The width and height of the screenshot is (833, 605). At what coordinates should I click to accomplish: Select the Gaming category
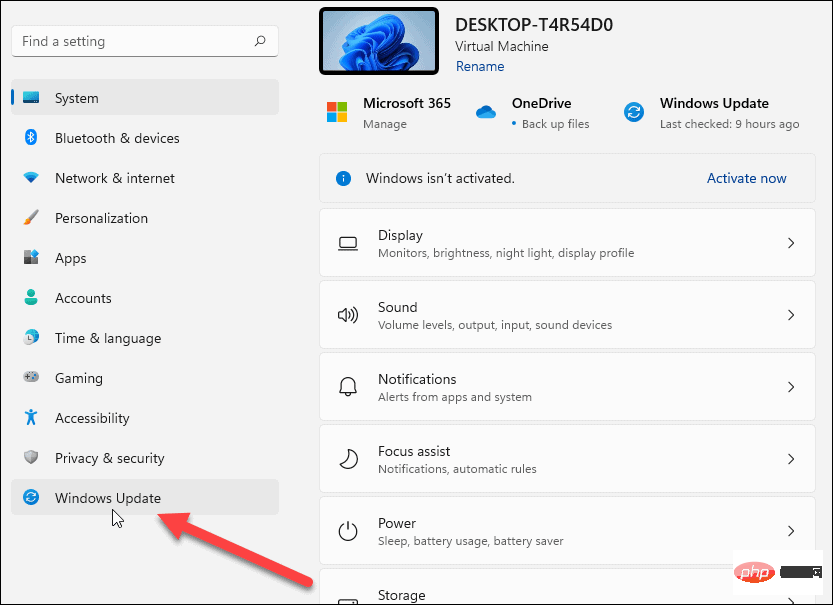(x=145, y=377)
